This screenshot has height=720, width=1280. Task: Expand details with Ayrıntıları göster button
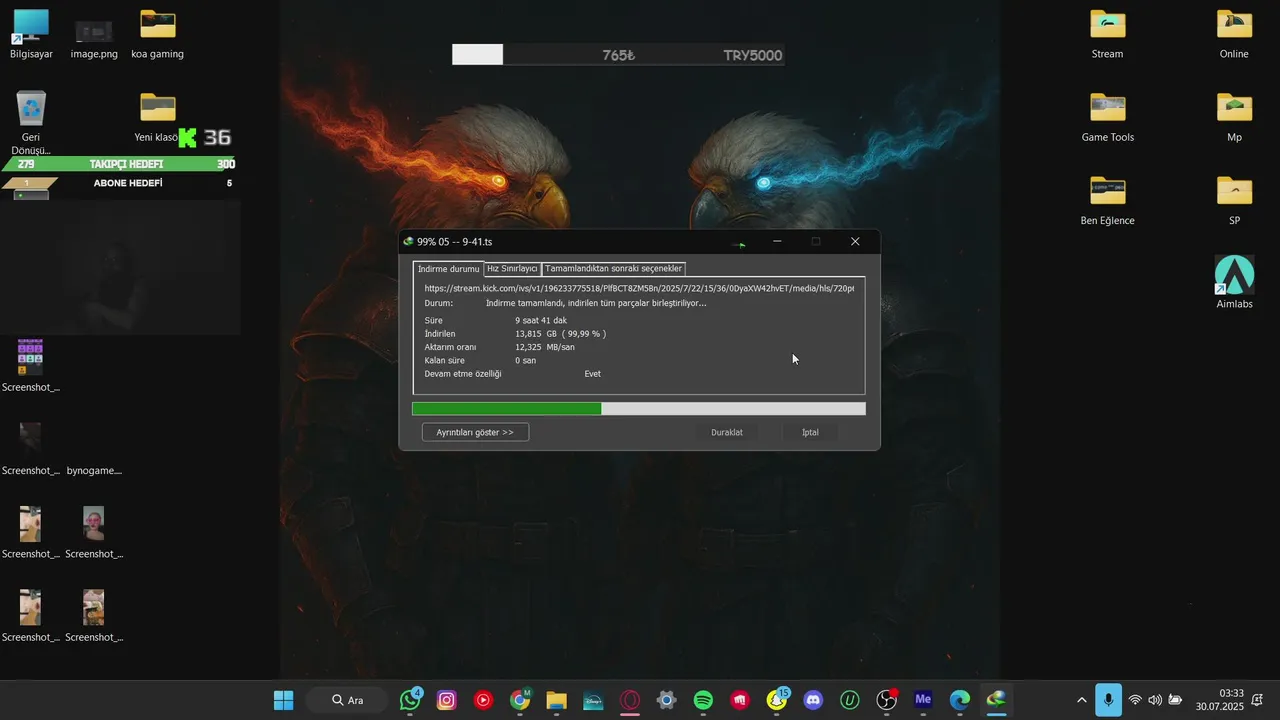[475, 432]
